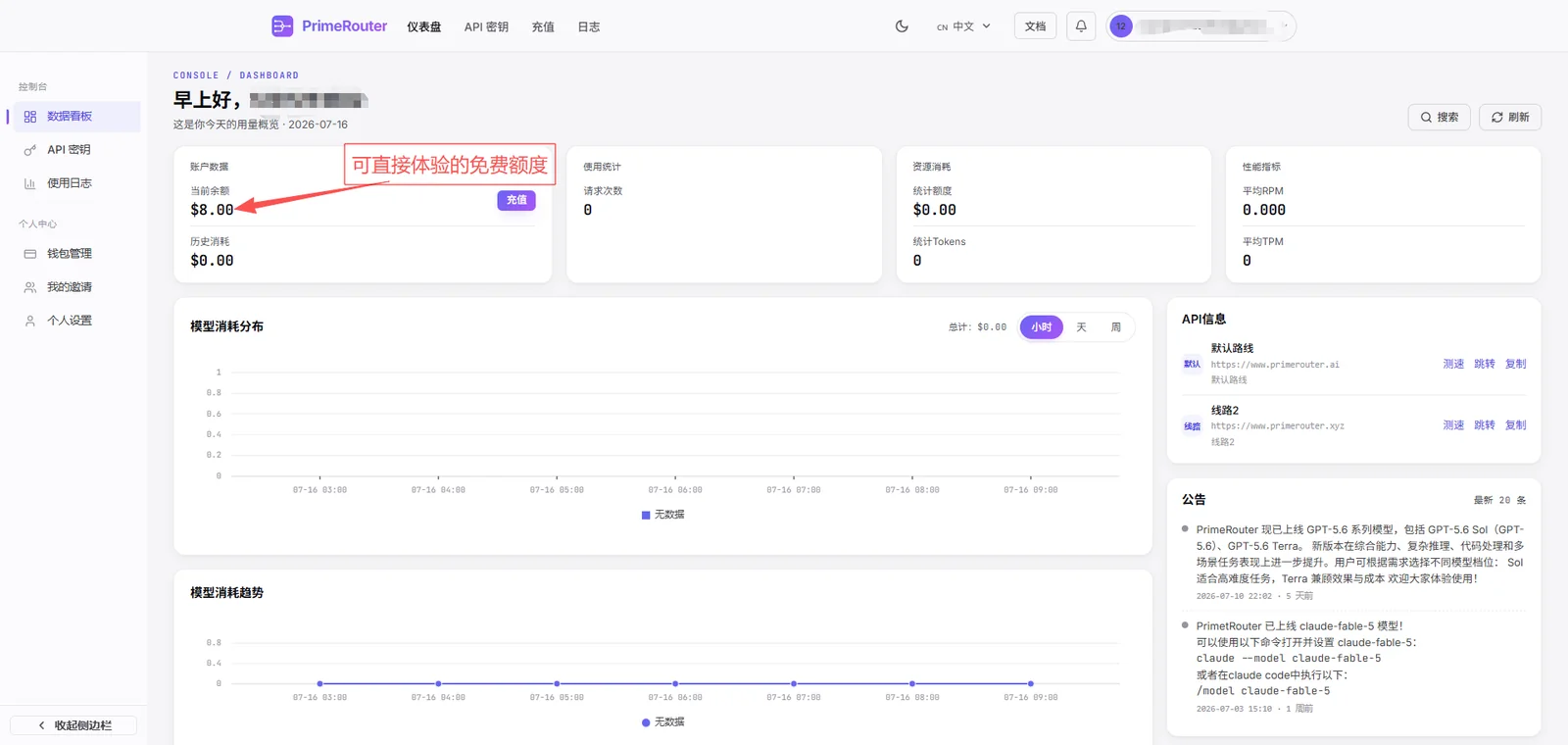Open the user account menu in the header
This screenshot has height=745, width=1568.
pos(1201,26)
